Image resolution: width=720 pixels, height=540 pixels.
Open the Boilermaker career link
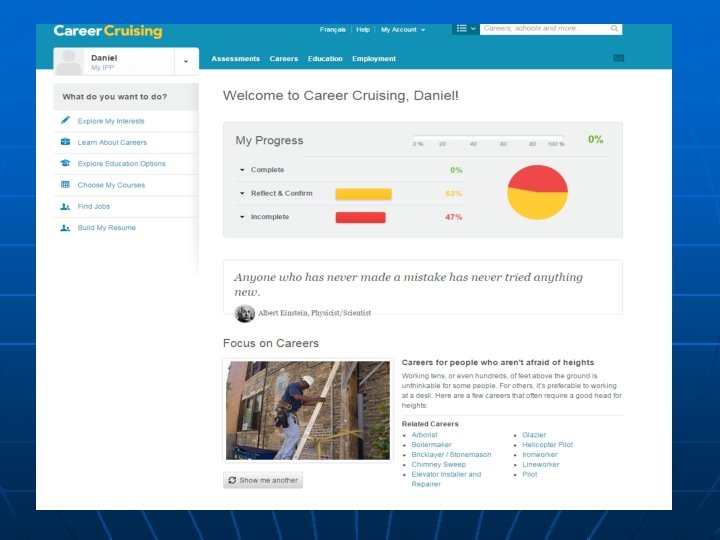tap(431, 444)
